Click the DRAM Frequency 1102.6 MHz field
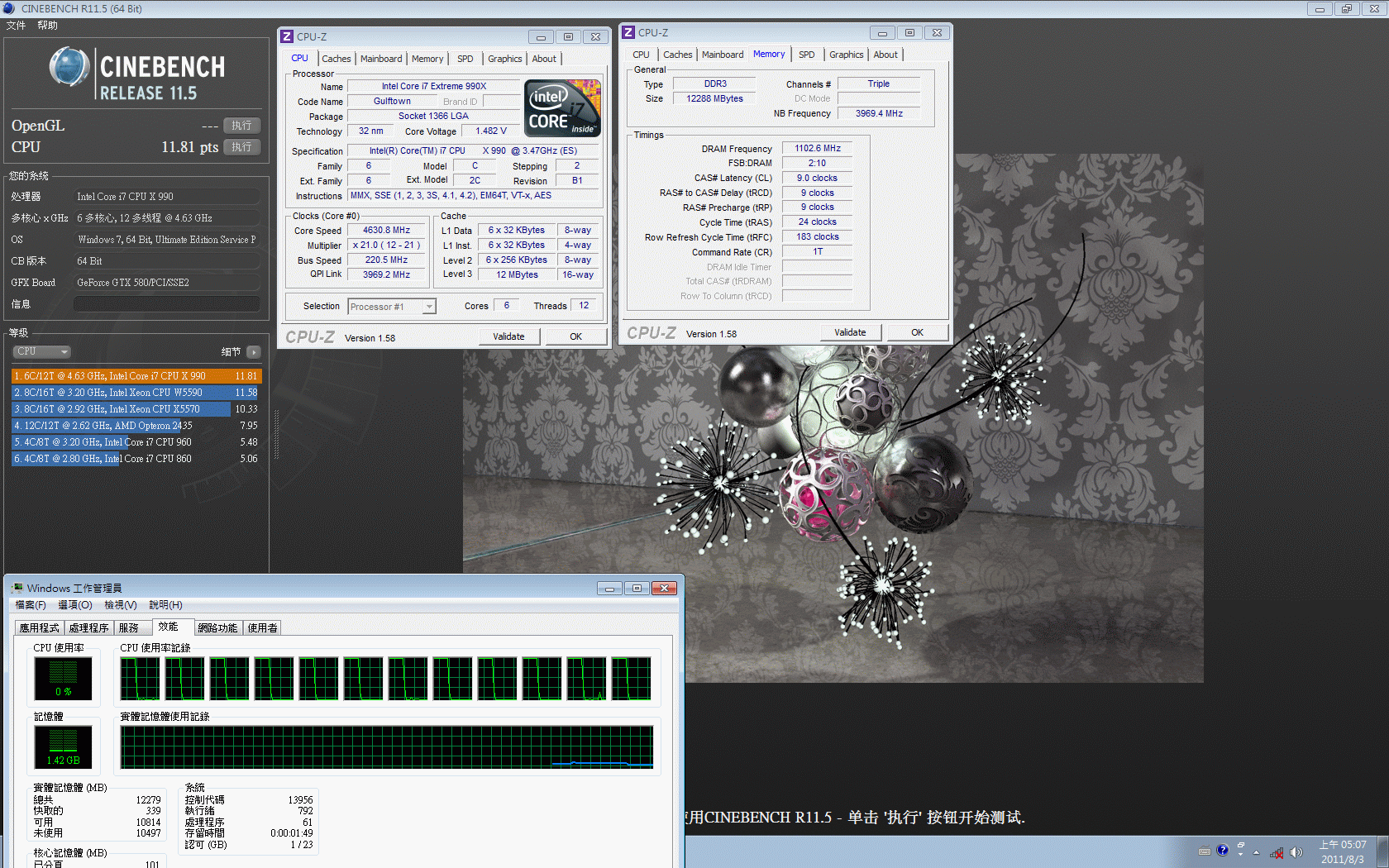 pyautogui.click(x=818, y=149)
